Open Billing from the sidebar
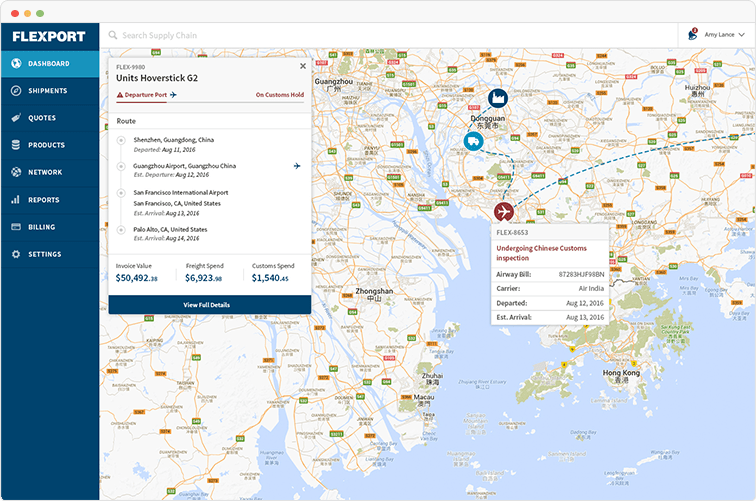The image size is (756, 501). [50, 227]
